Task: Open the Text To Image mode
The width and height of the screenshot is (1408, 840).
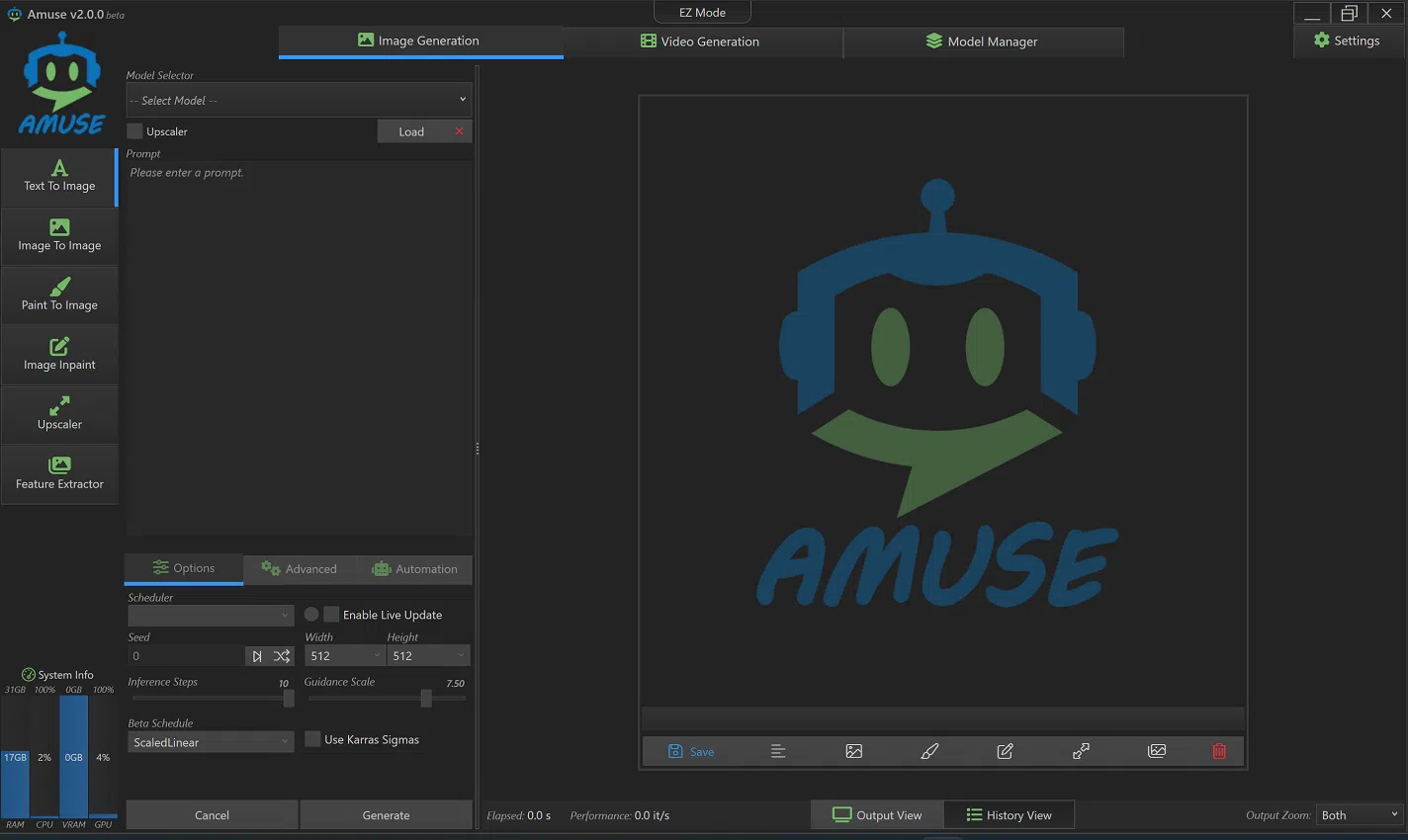Action: click(x=59, y=177)
